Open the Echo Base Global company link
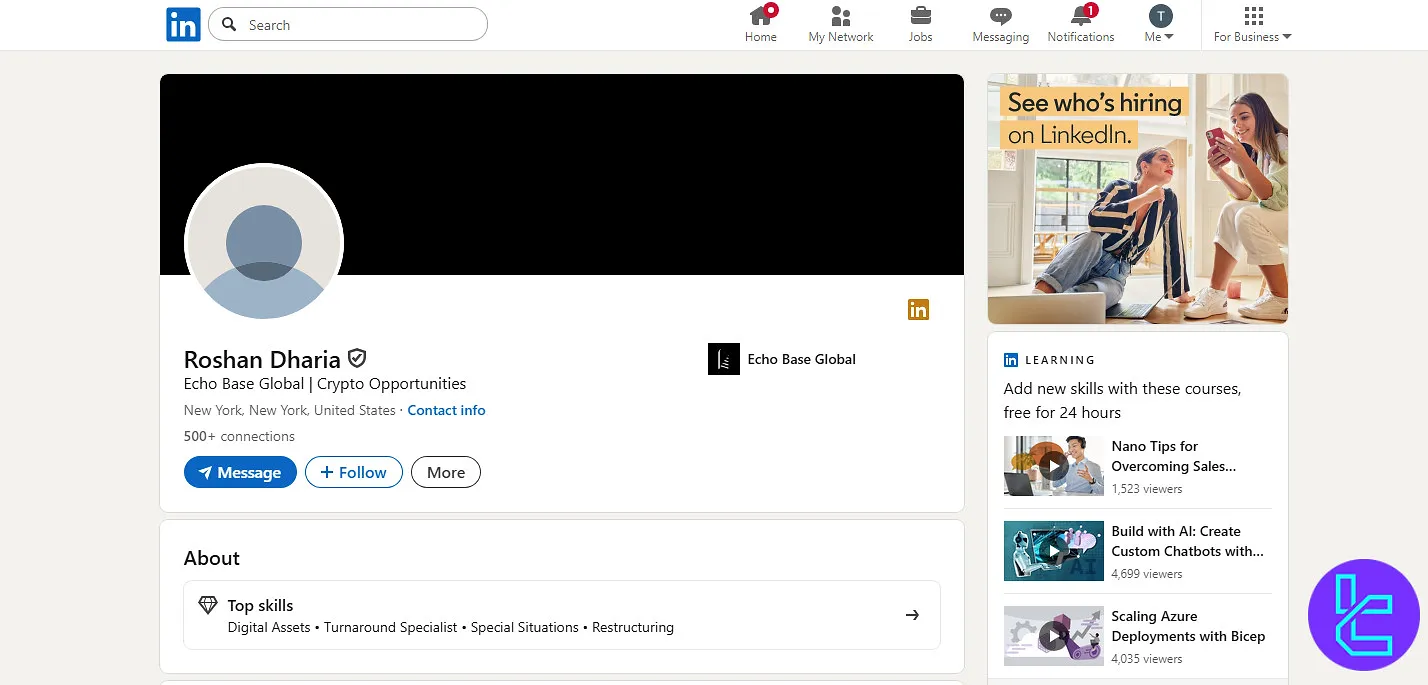This screenshot has height=685, width=1428. [801, 359]
